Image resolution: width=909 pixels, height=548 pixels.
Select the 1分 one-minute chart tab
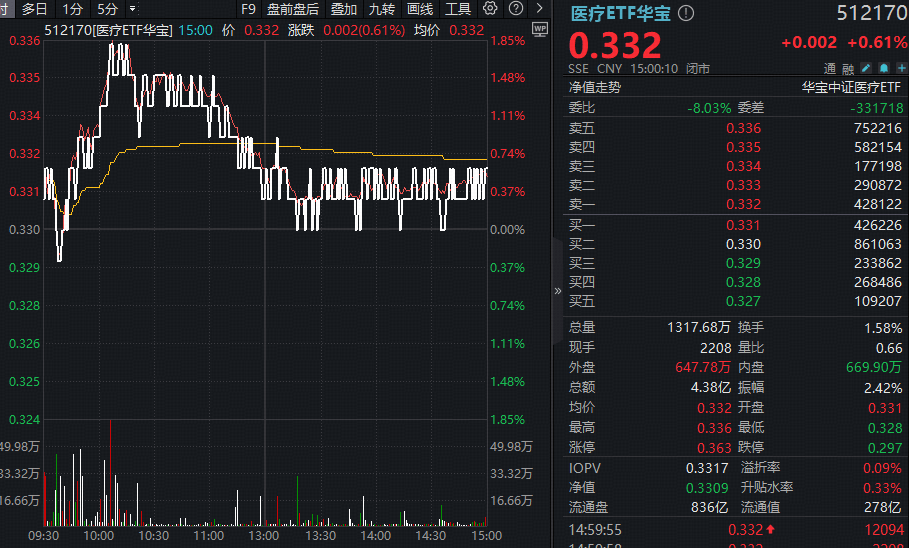[72, 9]
